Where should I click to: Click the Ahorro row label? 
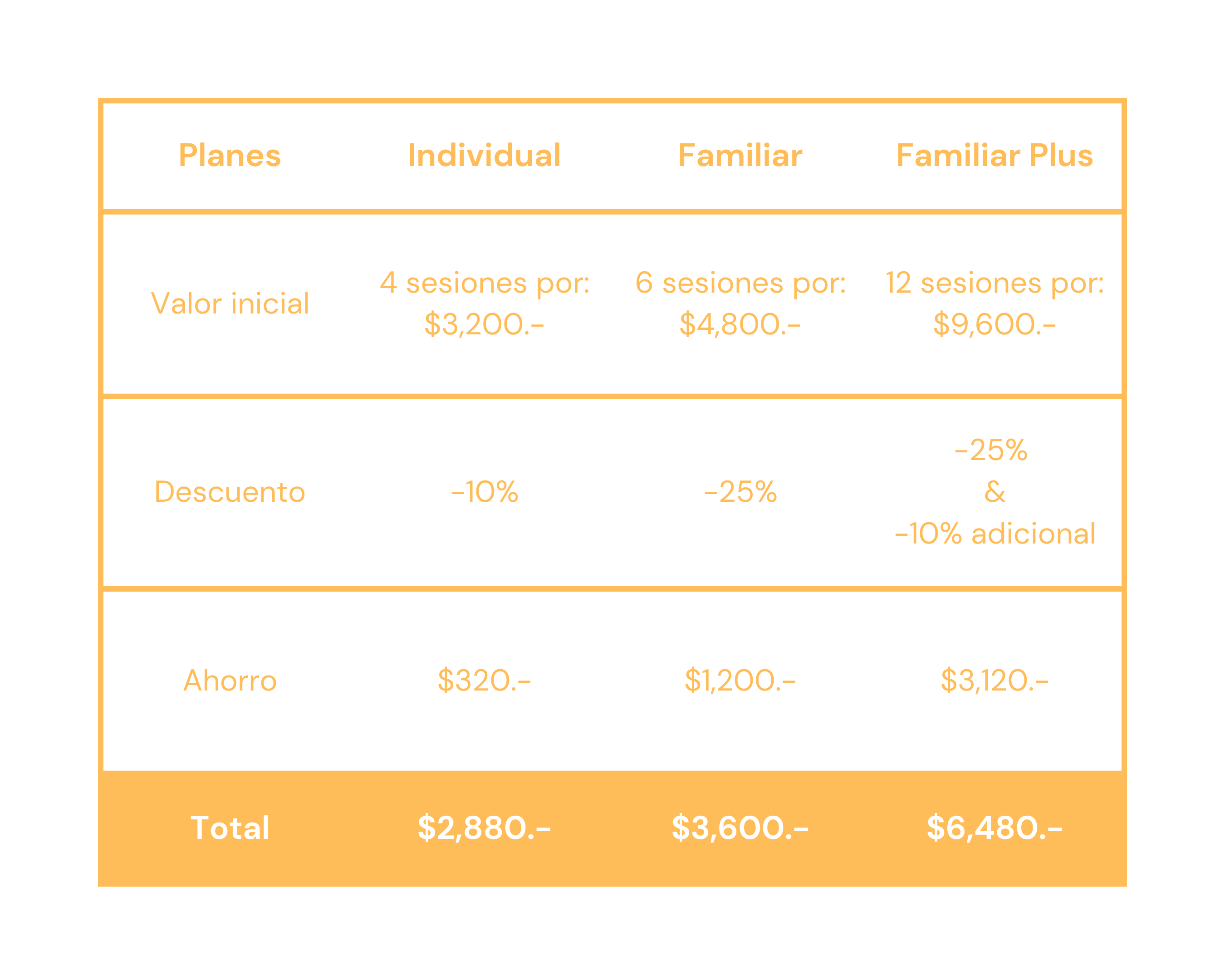tap(230, 681)
